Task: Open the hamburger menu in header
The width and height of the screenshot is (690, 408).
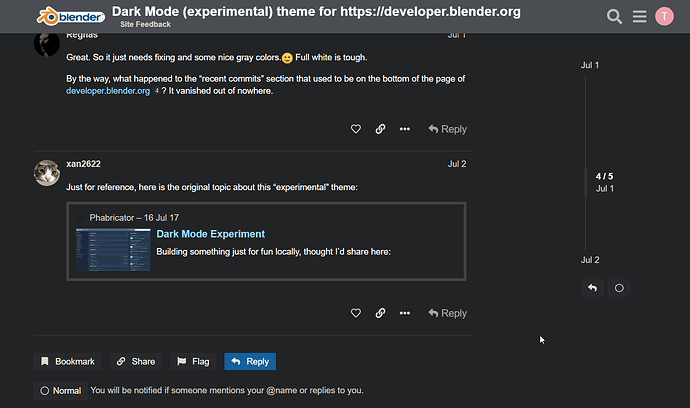Action: point(639,17)
